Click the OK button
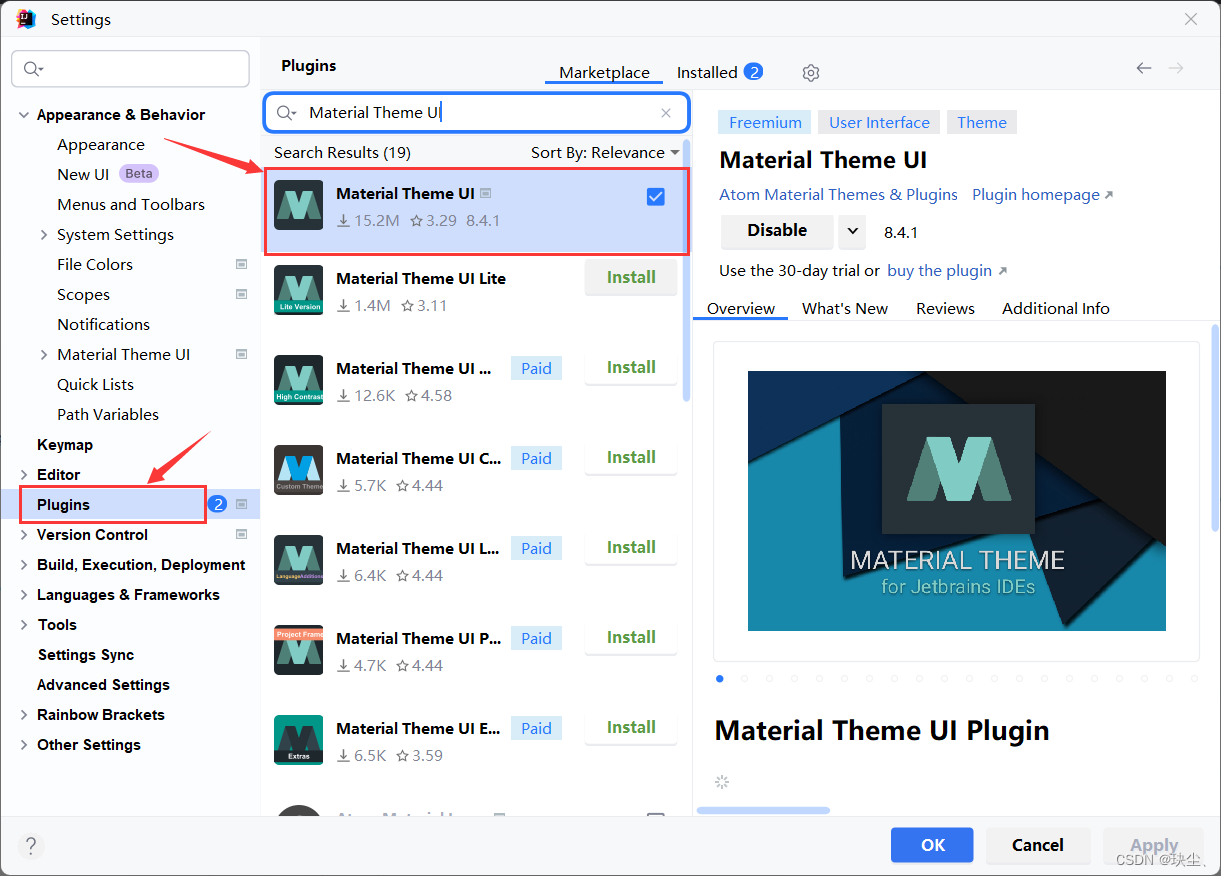The image size is (1221, 876). (x=932, y=845)
